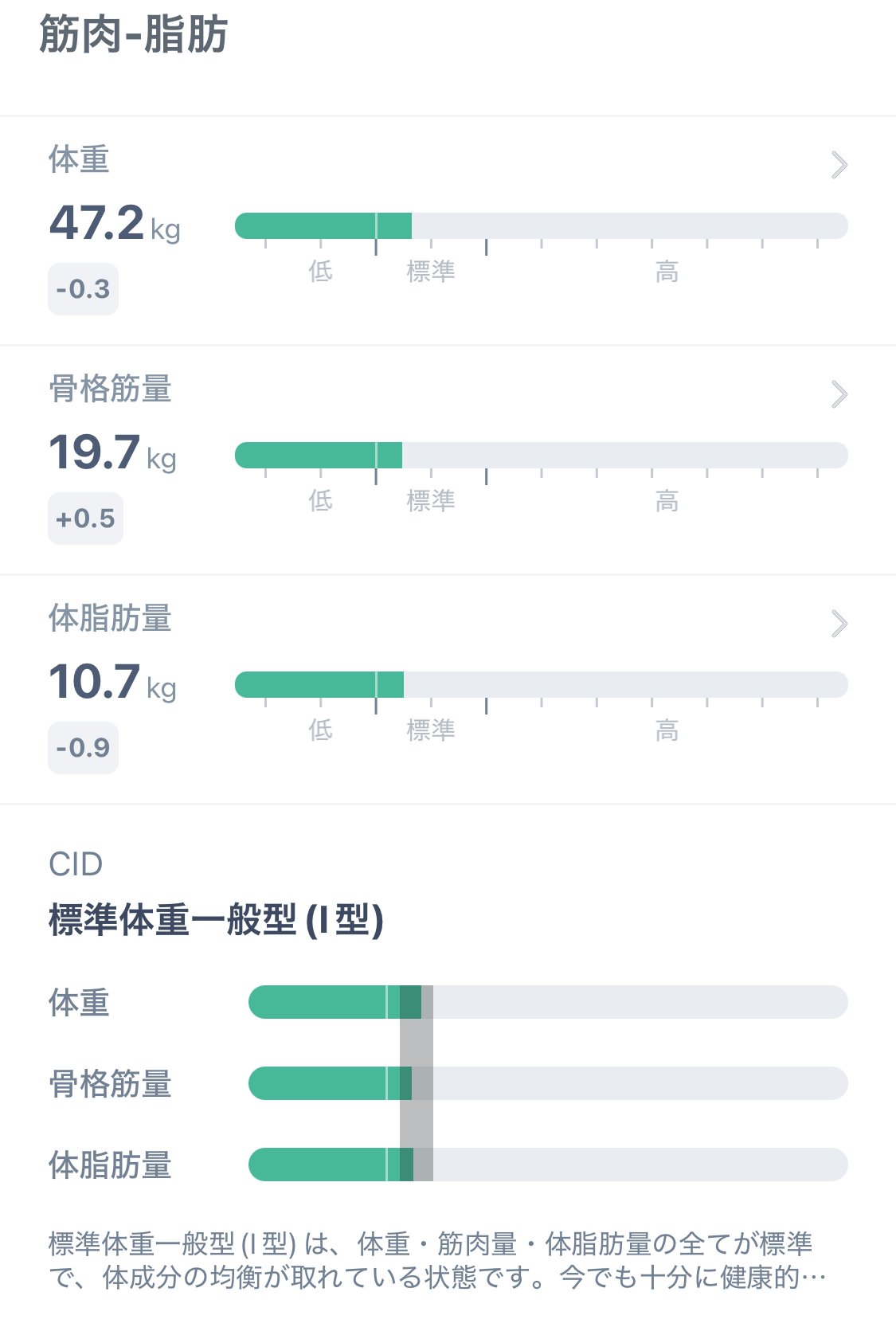The width and height of the screenshot is (896, 1331).
Task: Select the 筋肉-脂肪 section heading
Action: (134, 35)
